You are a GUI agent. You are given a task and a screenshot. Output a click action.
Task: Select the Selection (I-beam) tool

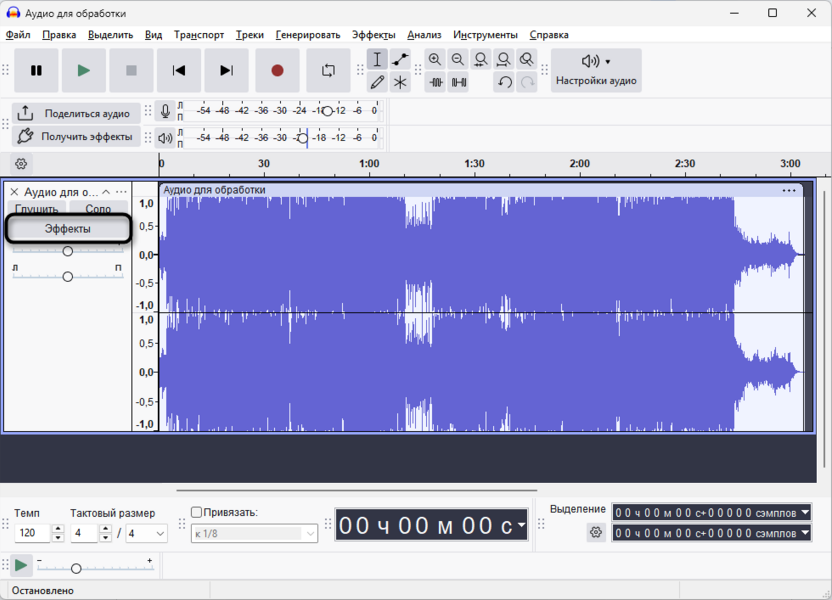(x=377, y=59)
